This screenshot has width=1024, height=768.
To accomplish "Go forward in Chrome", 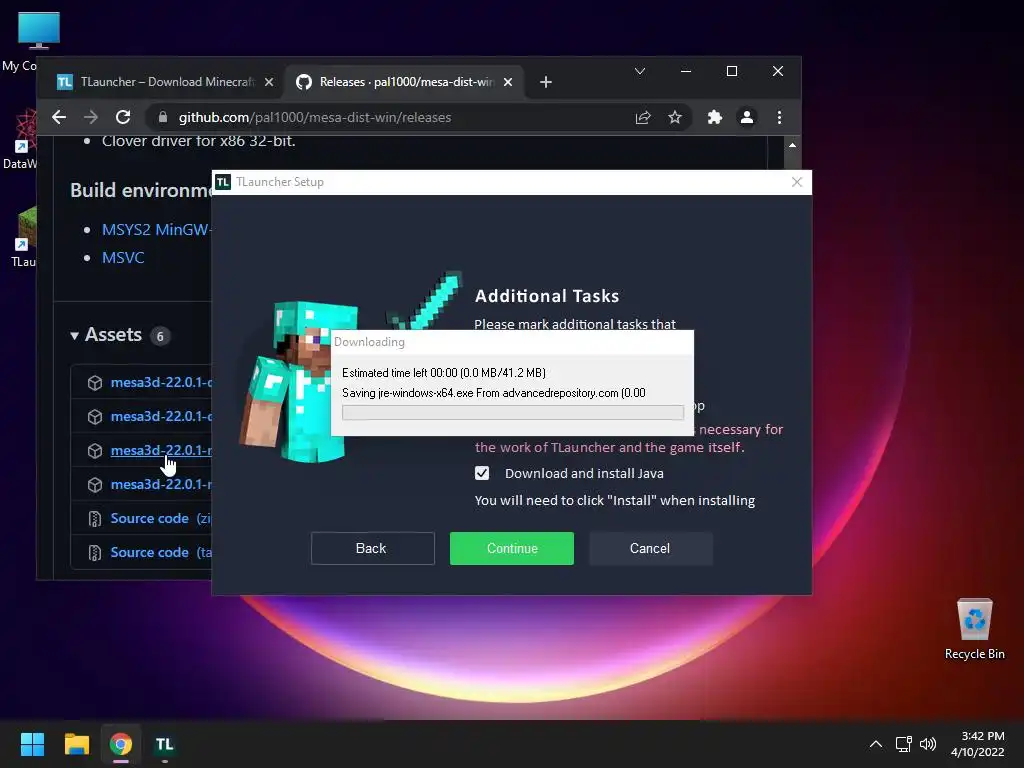I will (91, 118).
